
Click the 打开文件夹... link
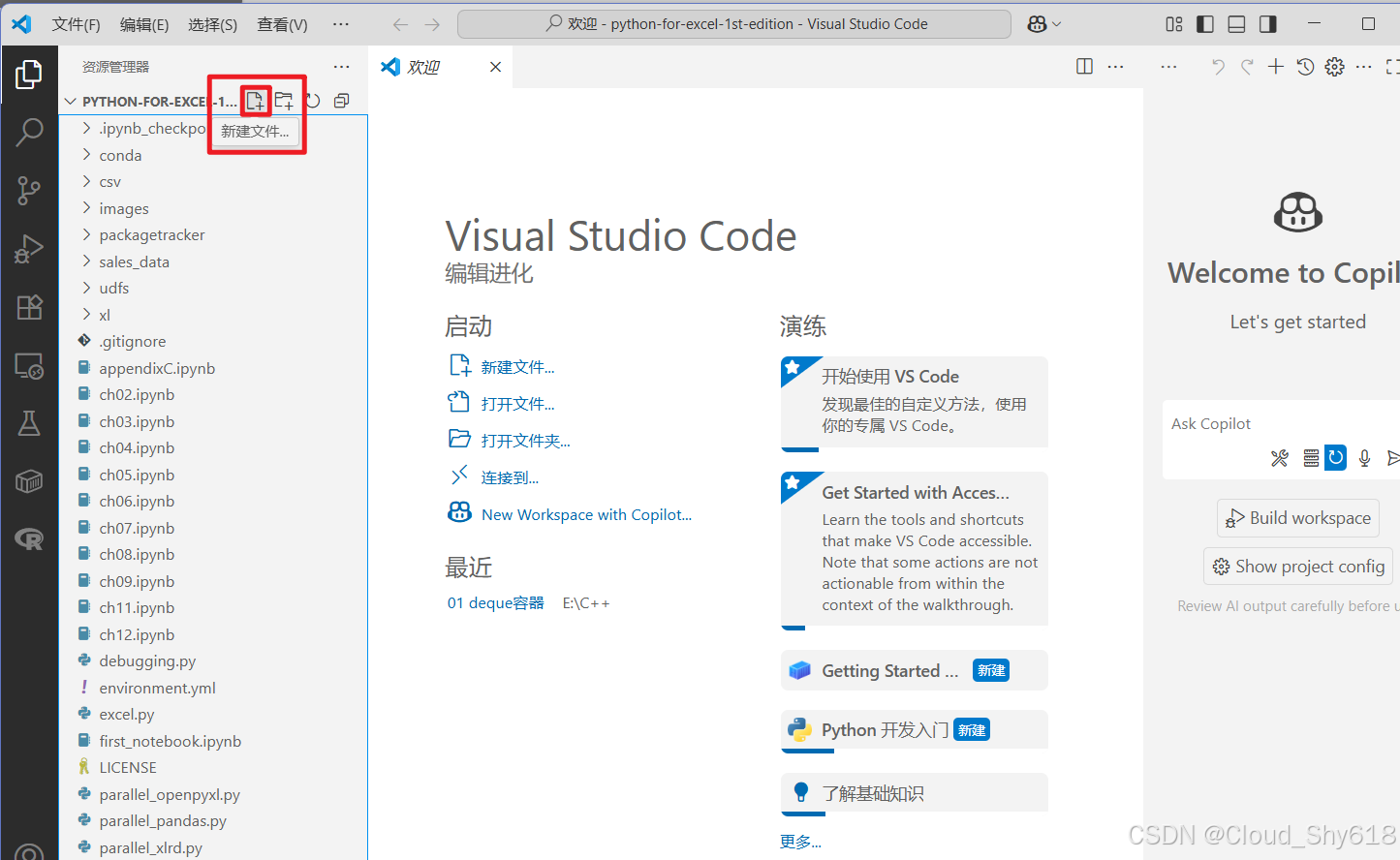(x=525, y=441)
